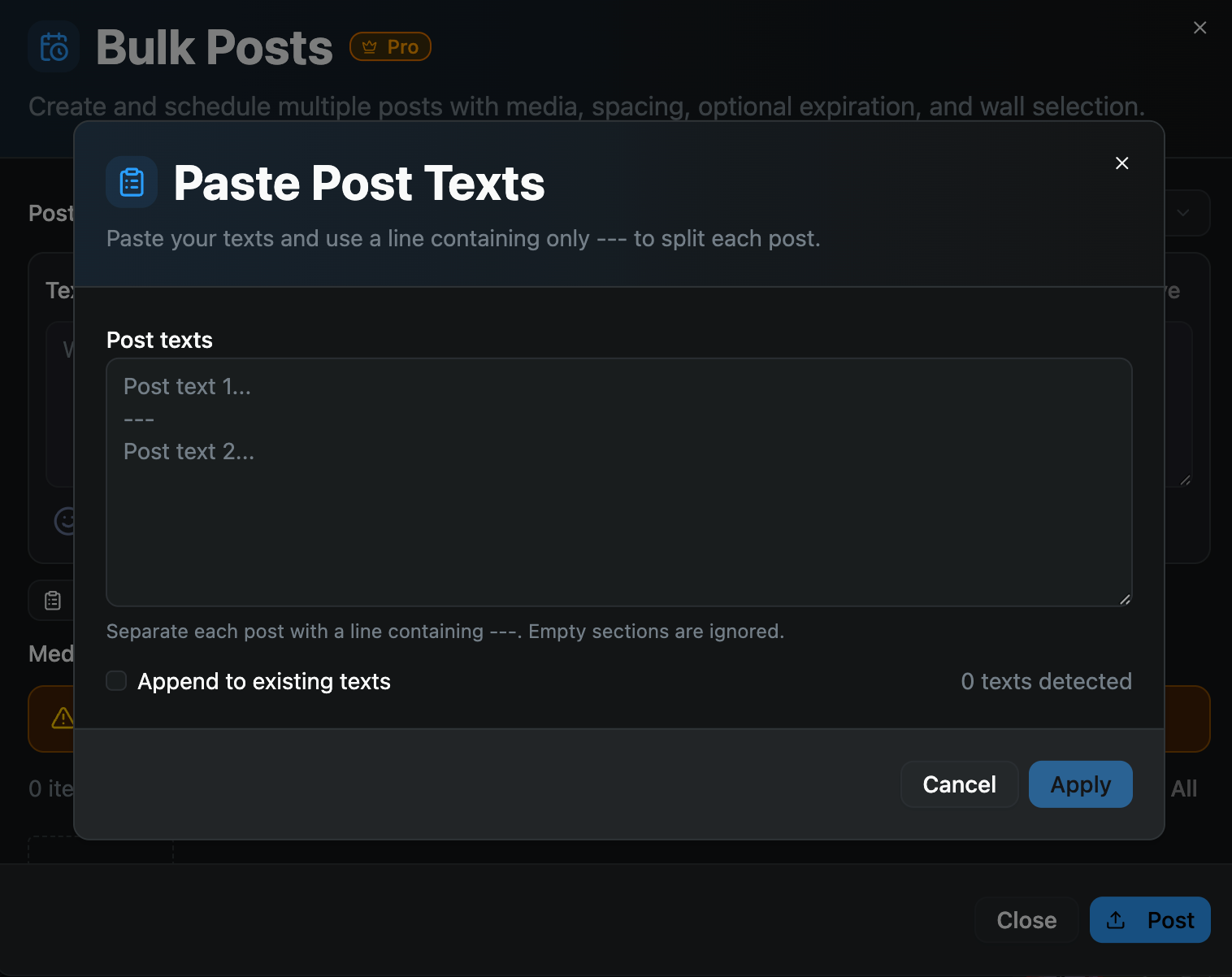This screenshot has width=1232, height=977.
Task: Click the clipboard icon beside Paste Post Texts title
Action: pyautogui.click(x=131, y=182)
